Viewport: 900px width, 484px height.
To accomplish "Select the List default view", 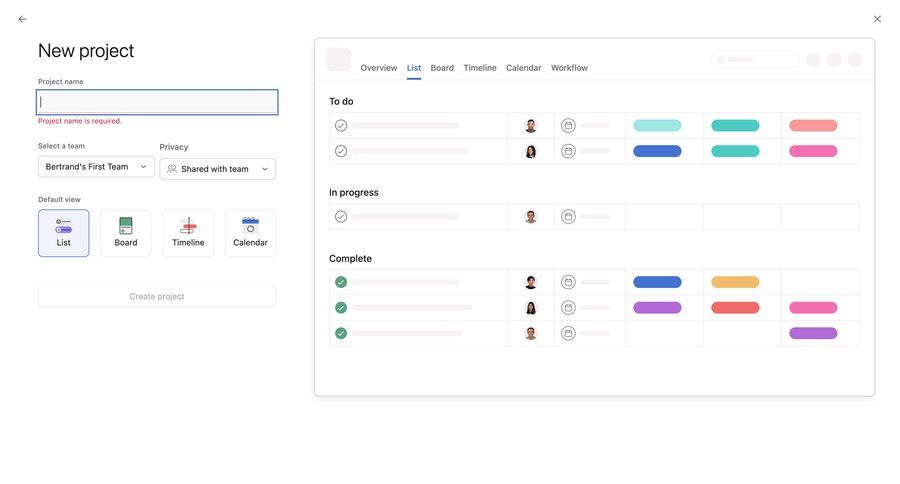I will pos(64,233).
